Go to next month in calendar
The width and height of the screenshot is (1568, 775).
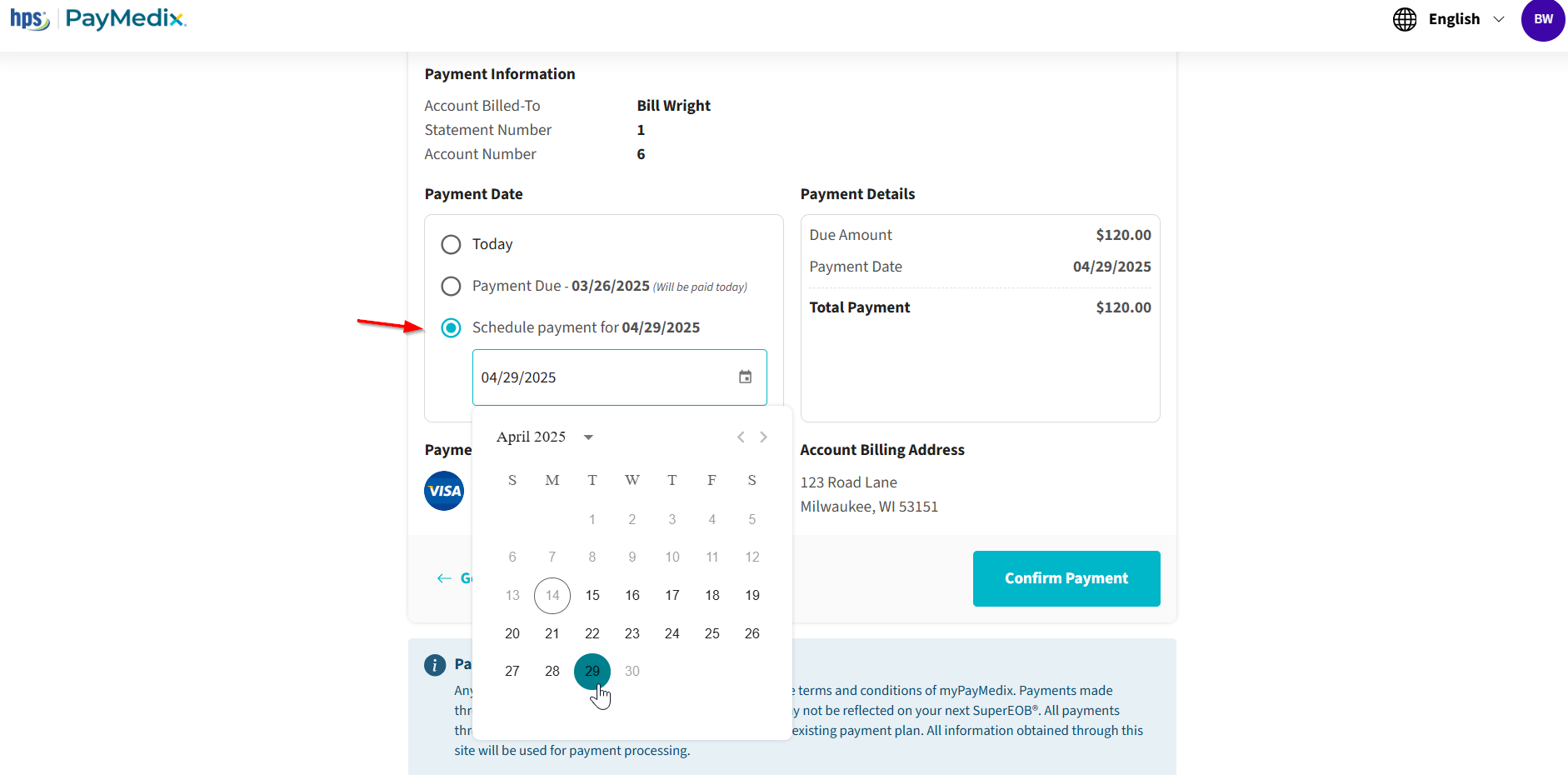point(763,437)
